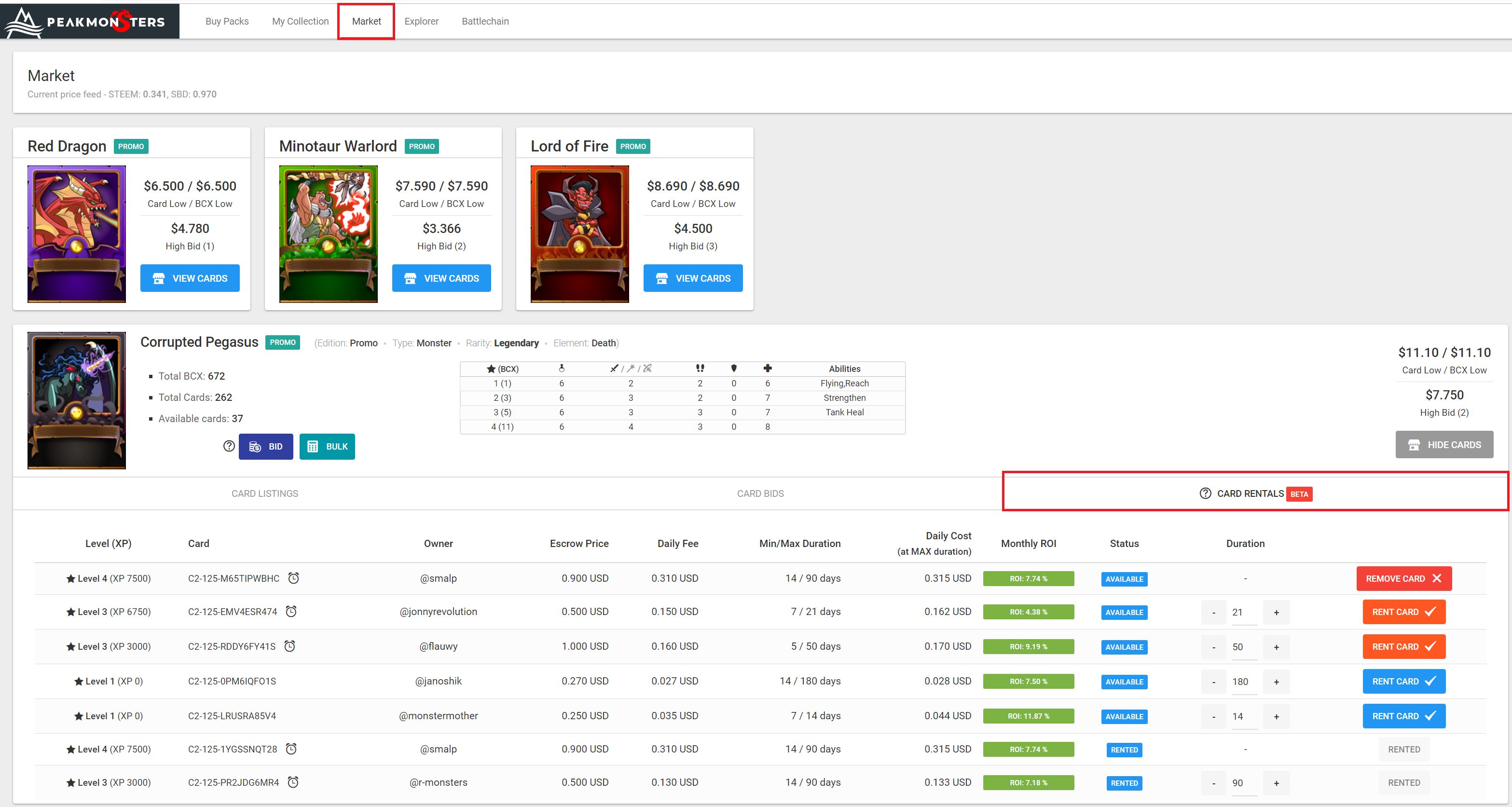Switch to Card Bids tab

760,493
